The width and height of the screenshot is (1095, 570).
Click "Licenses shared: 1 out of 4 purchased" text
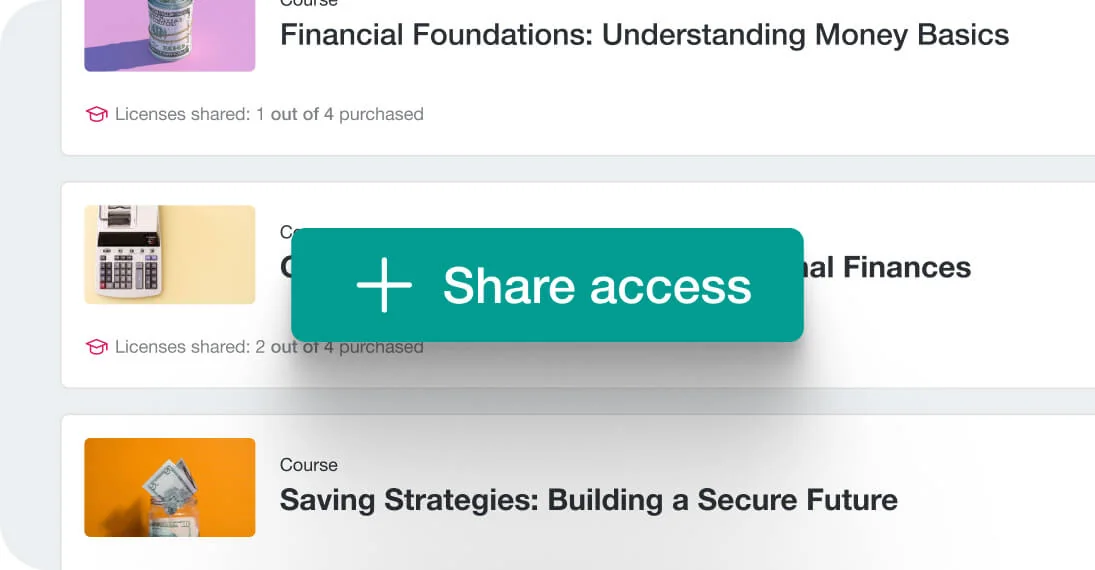(269, 114)
